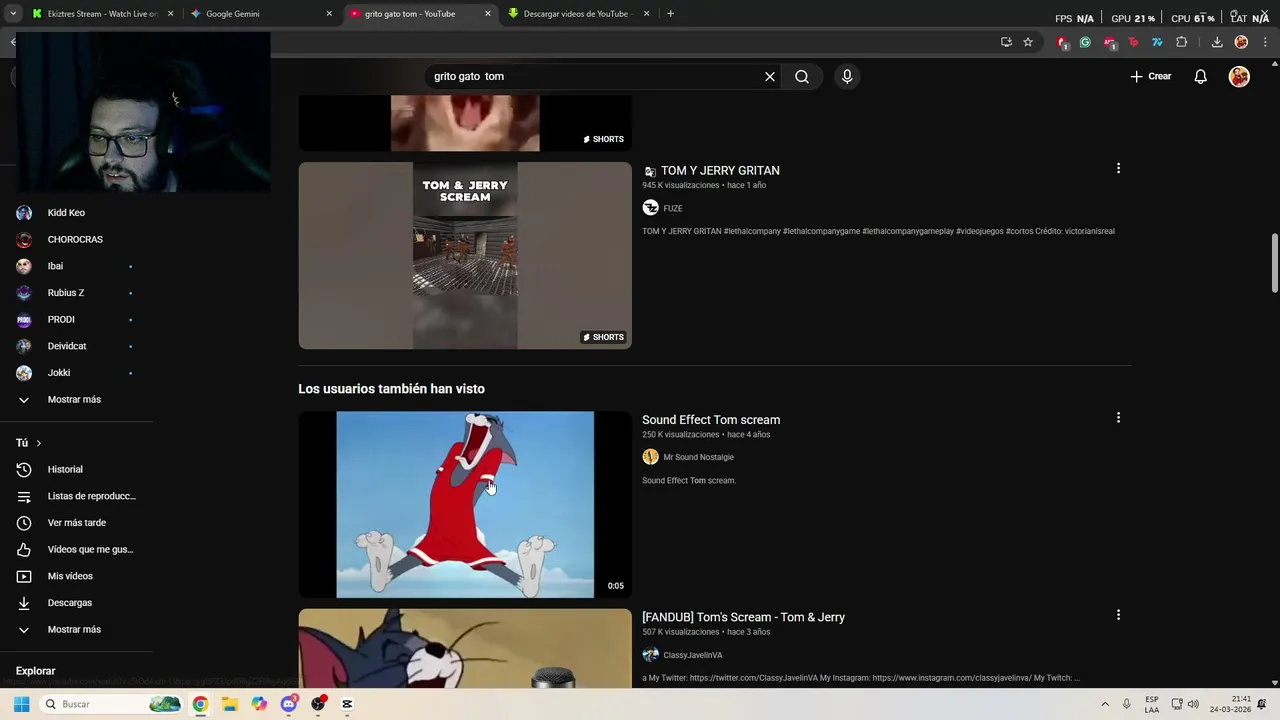Select the grito gato tom YouTube tab
Image resolution: width=1280 pixels, height=720 pixels.
point(420,14)
